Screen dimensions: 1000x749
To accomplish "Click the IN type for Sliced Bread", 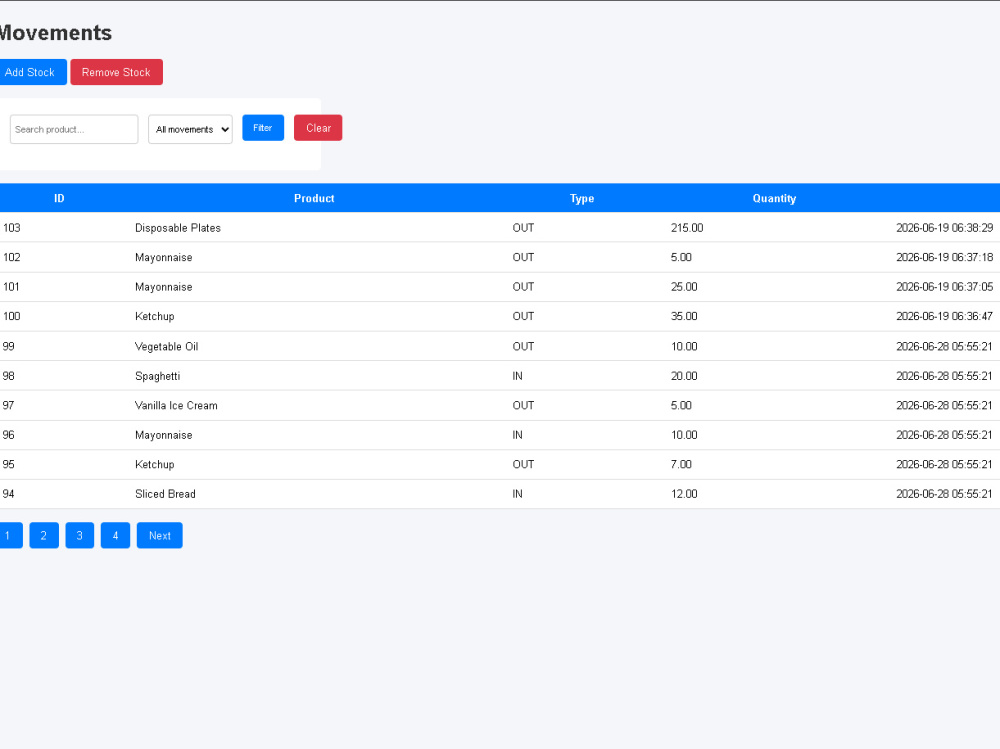I will click(517, 494).
